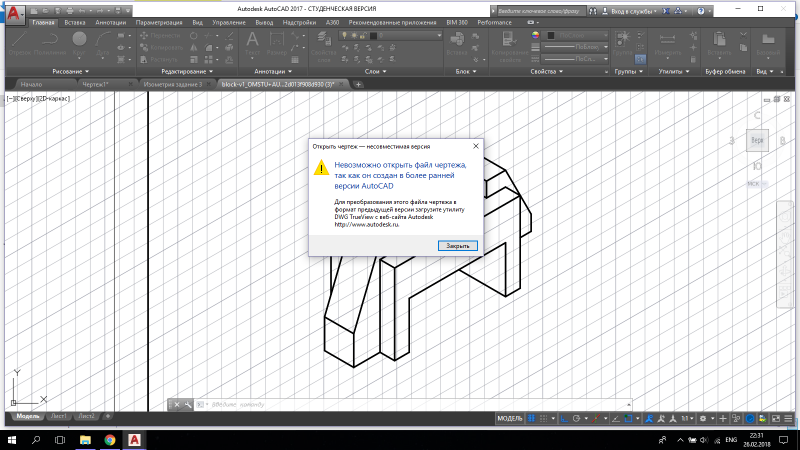The height and width of the screenshot is (450, 800).
Task: Toggle ortho mode in status bar
Action: 564,418
